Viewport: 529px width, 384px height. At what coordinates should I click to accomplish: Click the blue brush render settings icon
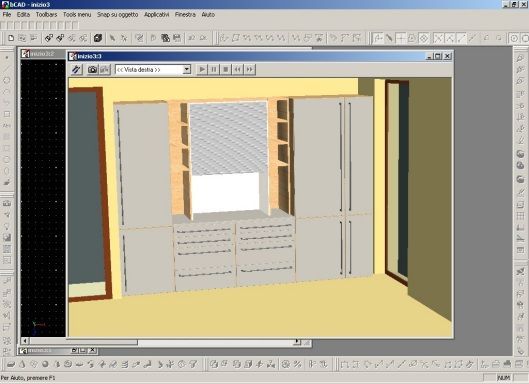pos(77,70)
